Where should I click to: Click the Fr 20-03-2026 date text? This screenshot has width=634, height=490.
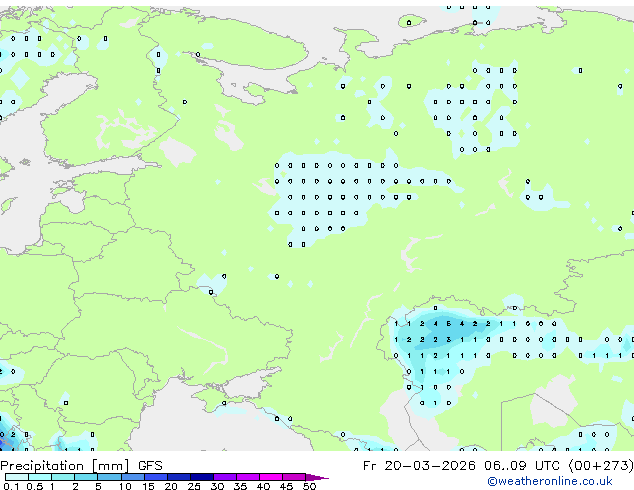(419, 466)
